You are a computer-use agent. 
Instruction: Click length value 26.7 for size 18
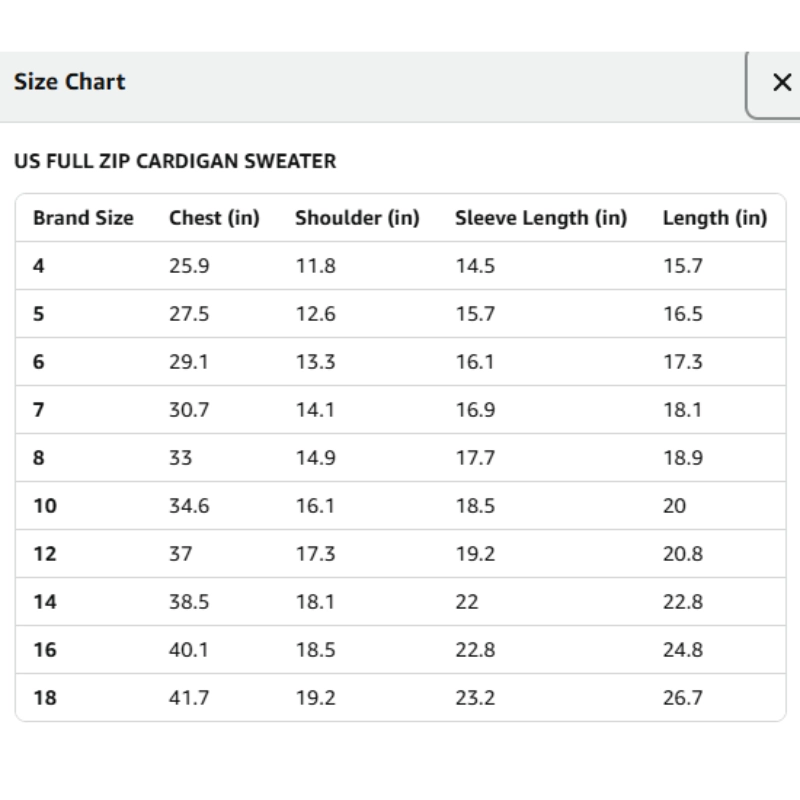click(683, 698)
